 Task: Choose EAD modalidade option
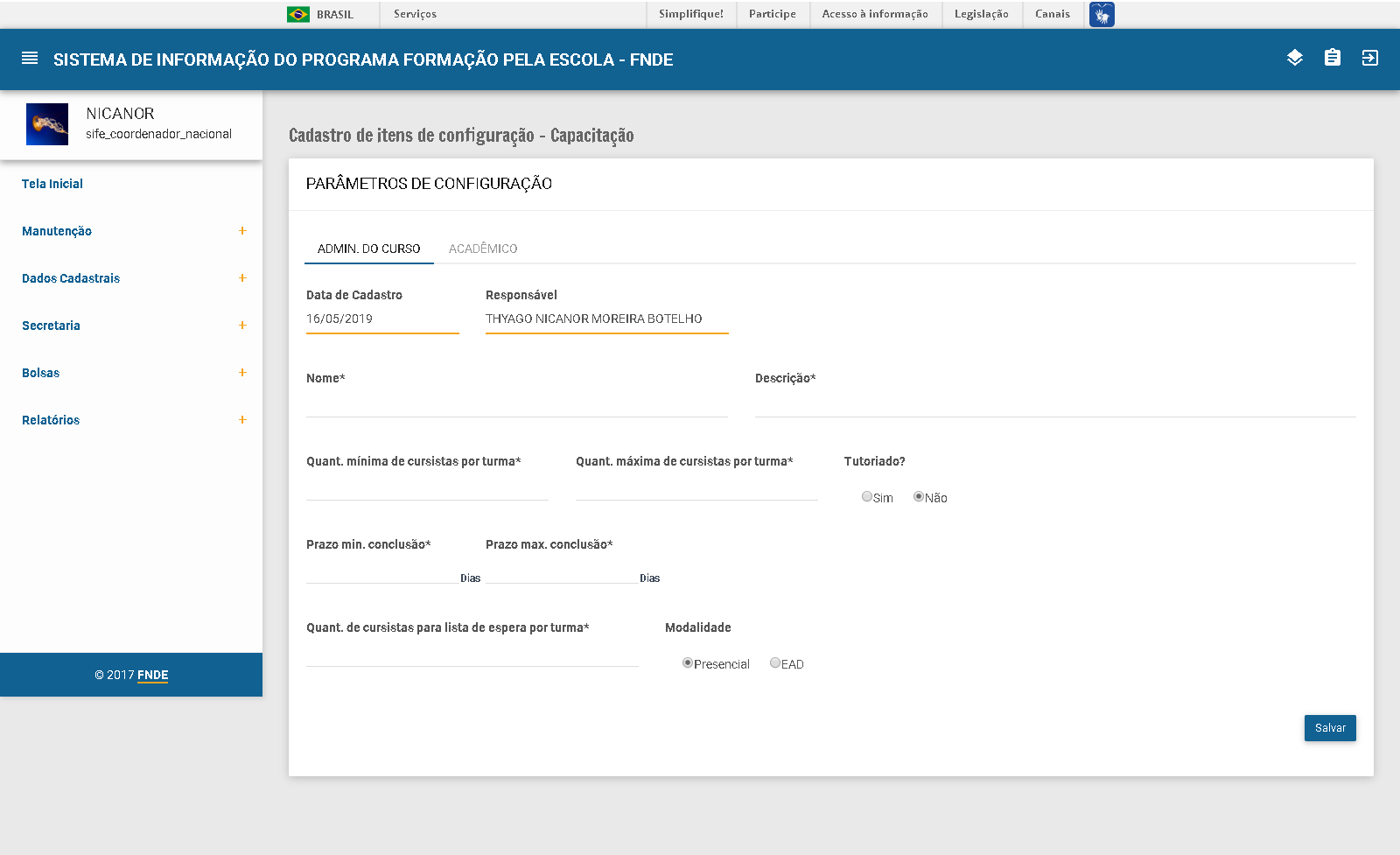[x=775, y=662]
